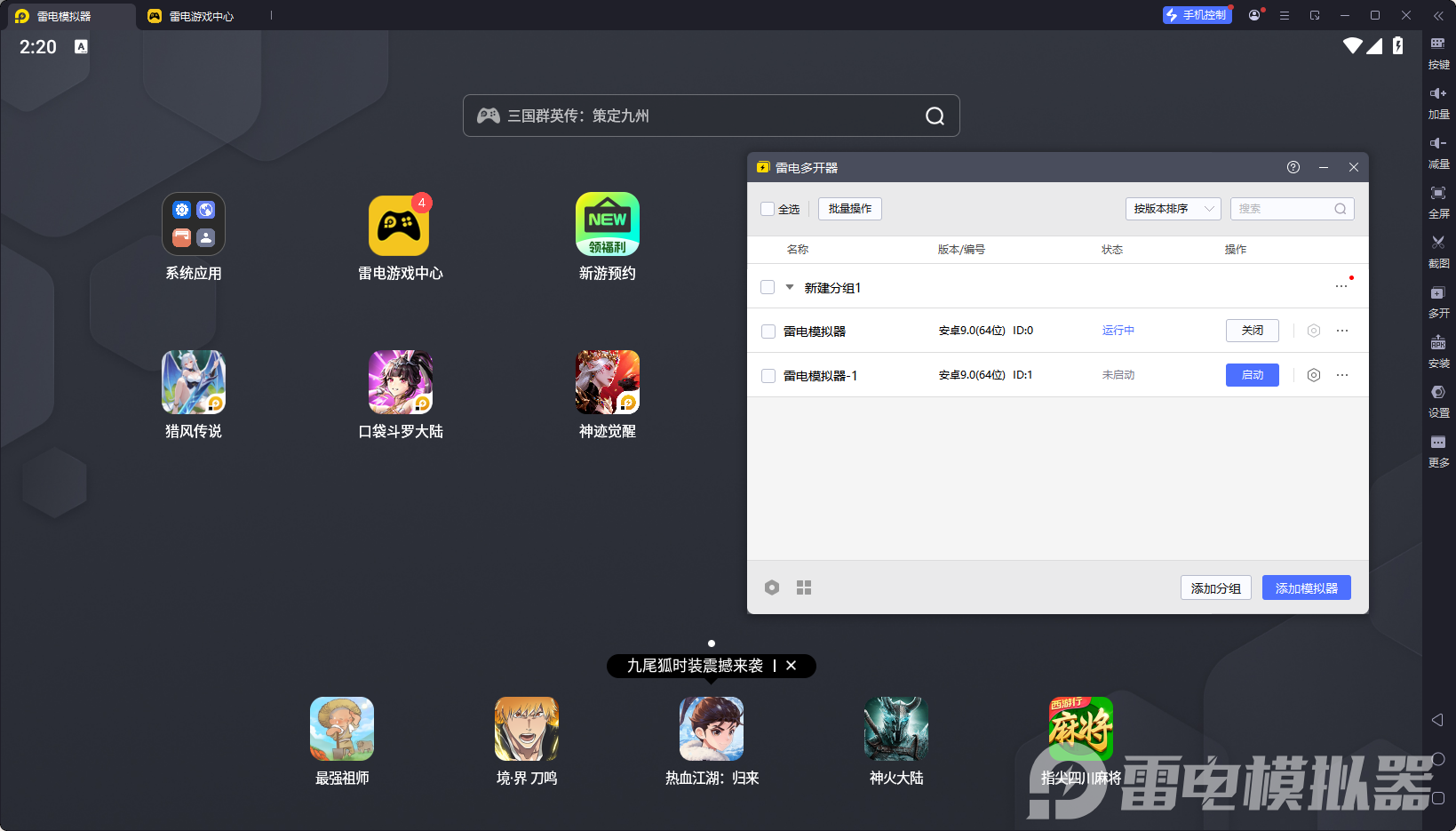Tick the 全选 select-all checkbox
This screenshot has width=1456, height=831.
point(768,209)
